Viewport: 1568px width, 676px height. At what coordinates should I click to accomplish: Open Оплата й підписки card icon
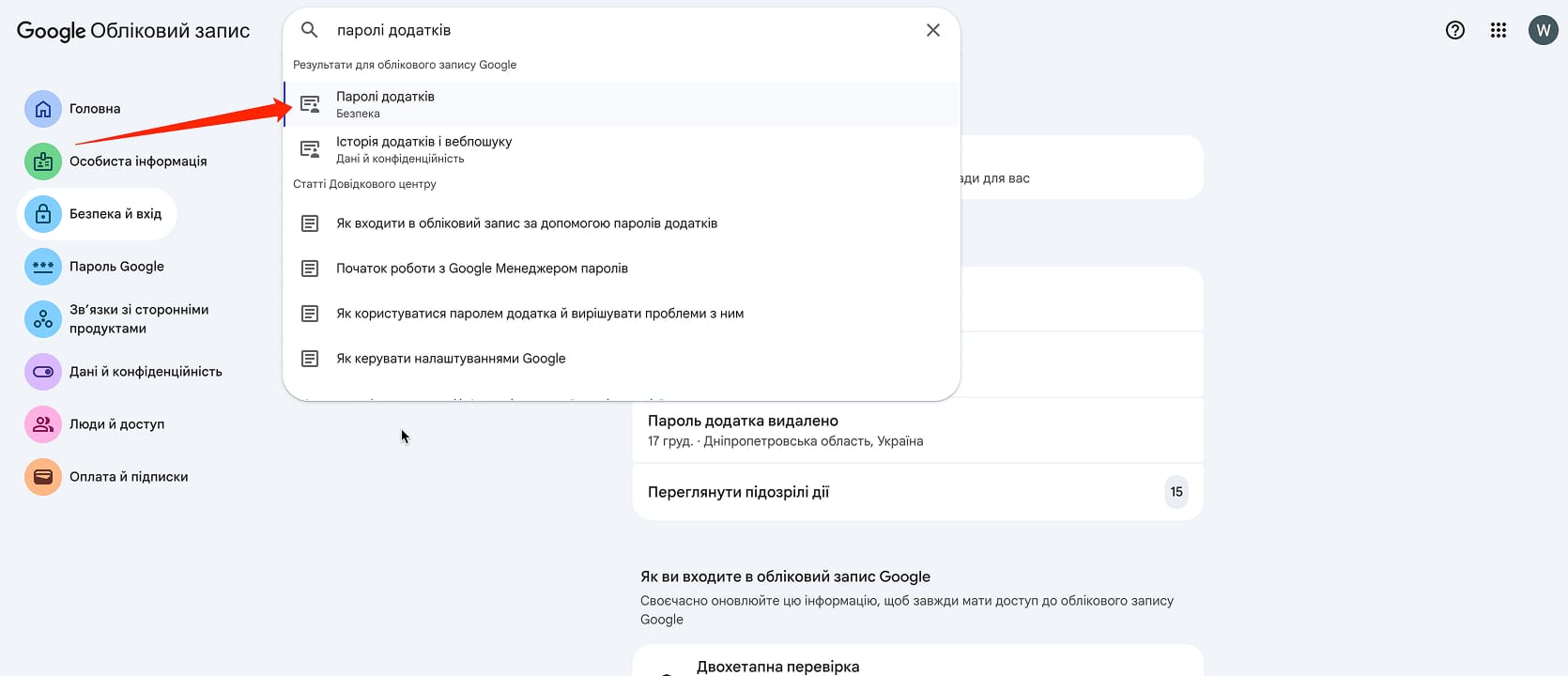43,477
